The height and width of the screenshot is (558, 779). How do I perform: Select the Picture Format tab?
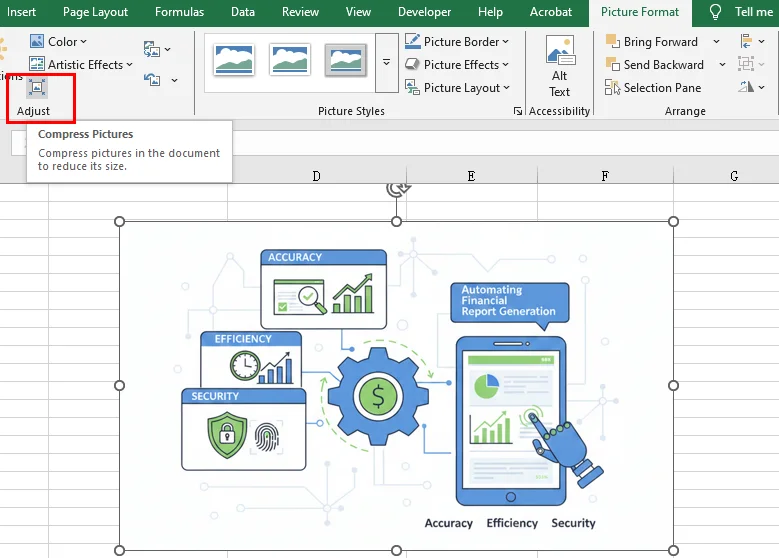click(640, 12)
